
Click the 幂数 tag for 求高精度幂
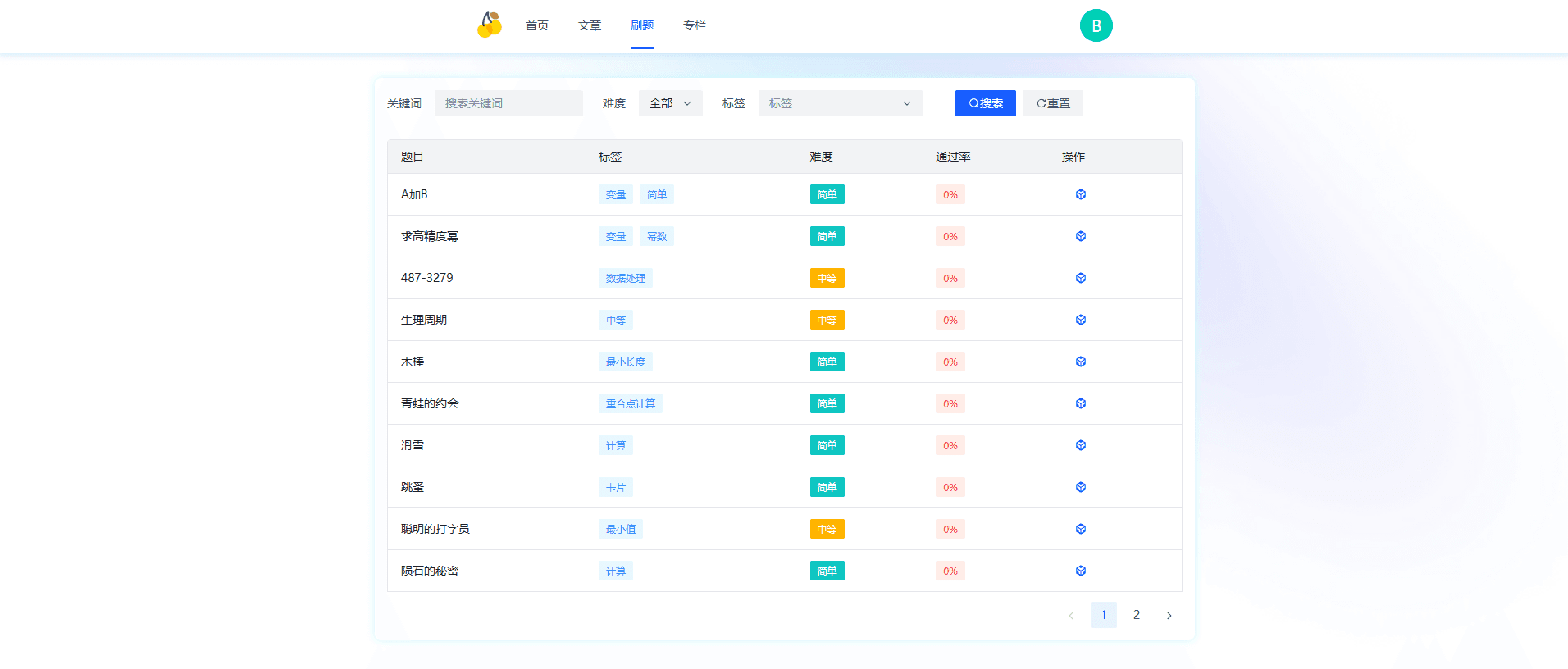(x=657, y=236)
